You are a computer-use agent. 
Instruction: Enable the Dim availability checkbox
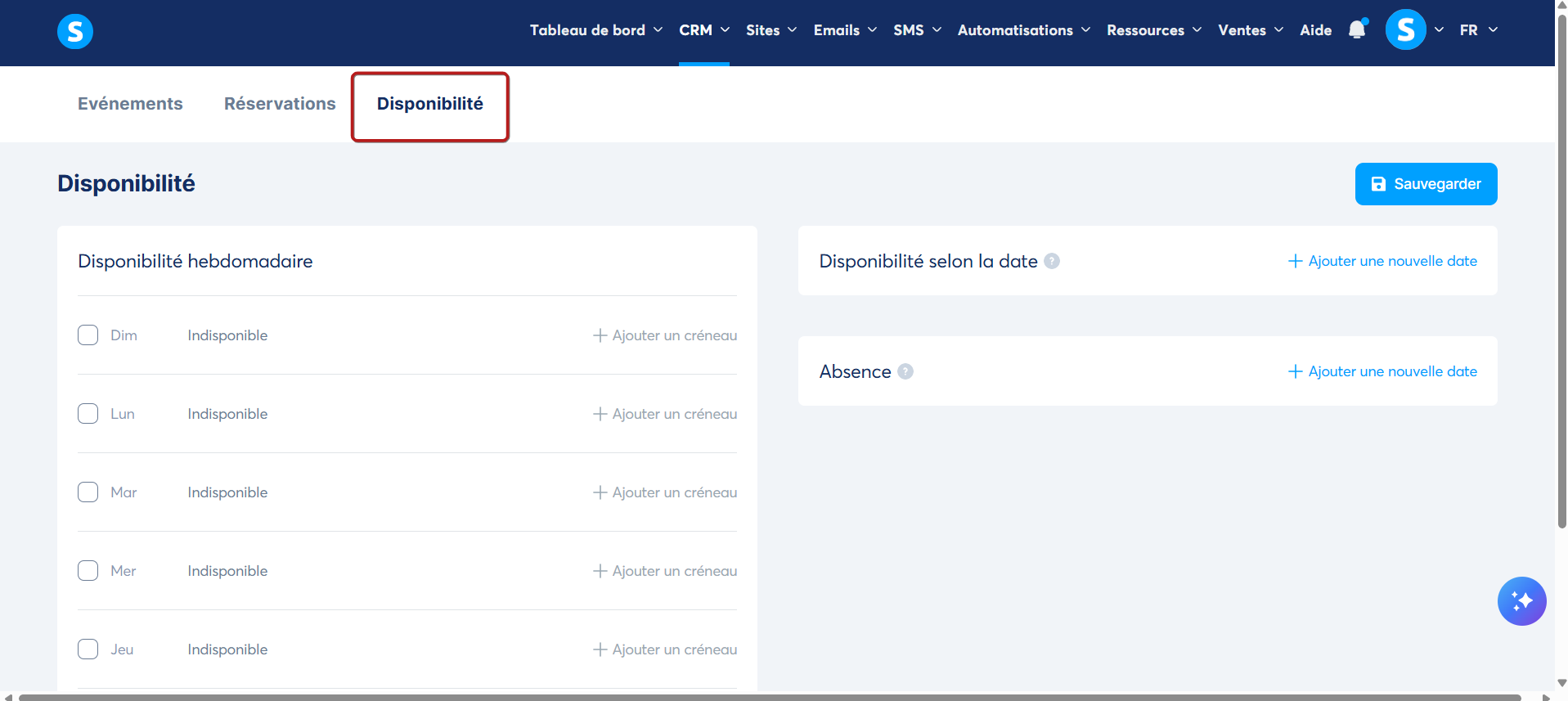(x=88, y=335)
